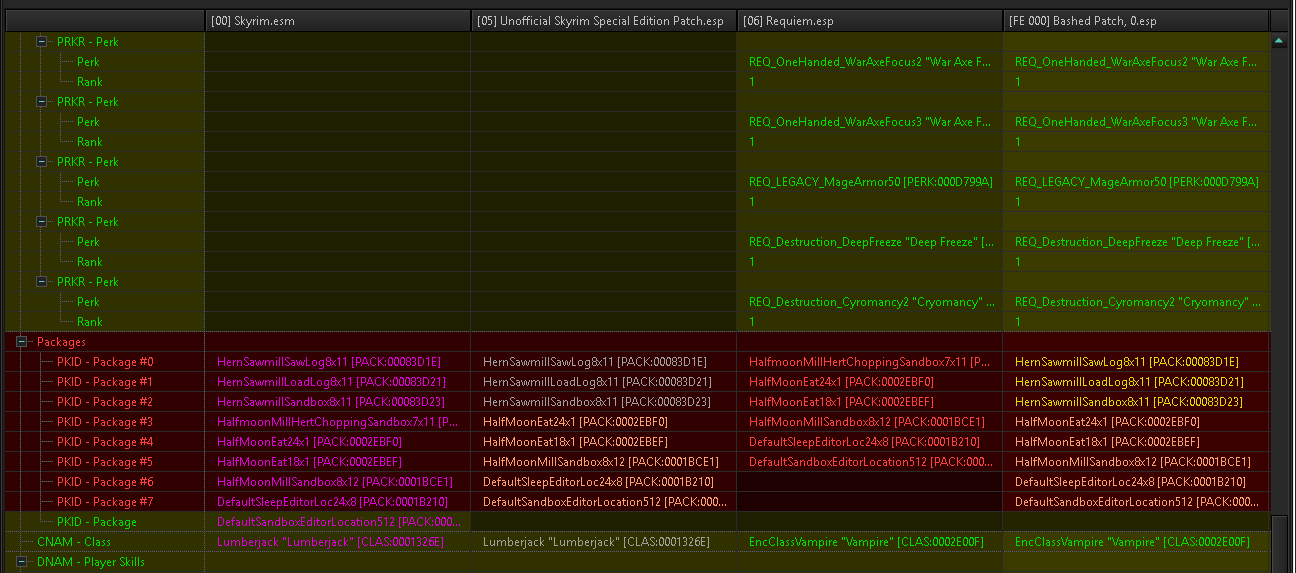Viewport: 1296px width, 573px height.
Task: Click REQ_Destruction_Cyromancy2 in Requiem.esp column
Action: pyautogui.click(x=870, y=302)
